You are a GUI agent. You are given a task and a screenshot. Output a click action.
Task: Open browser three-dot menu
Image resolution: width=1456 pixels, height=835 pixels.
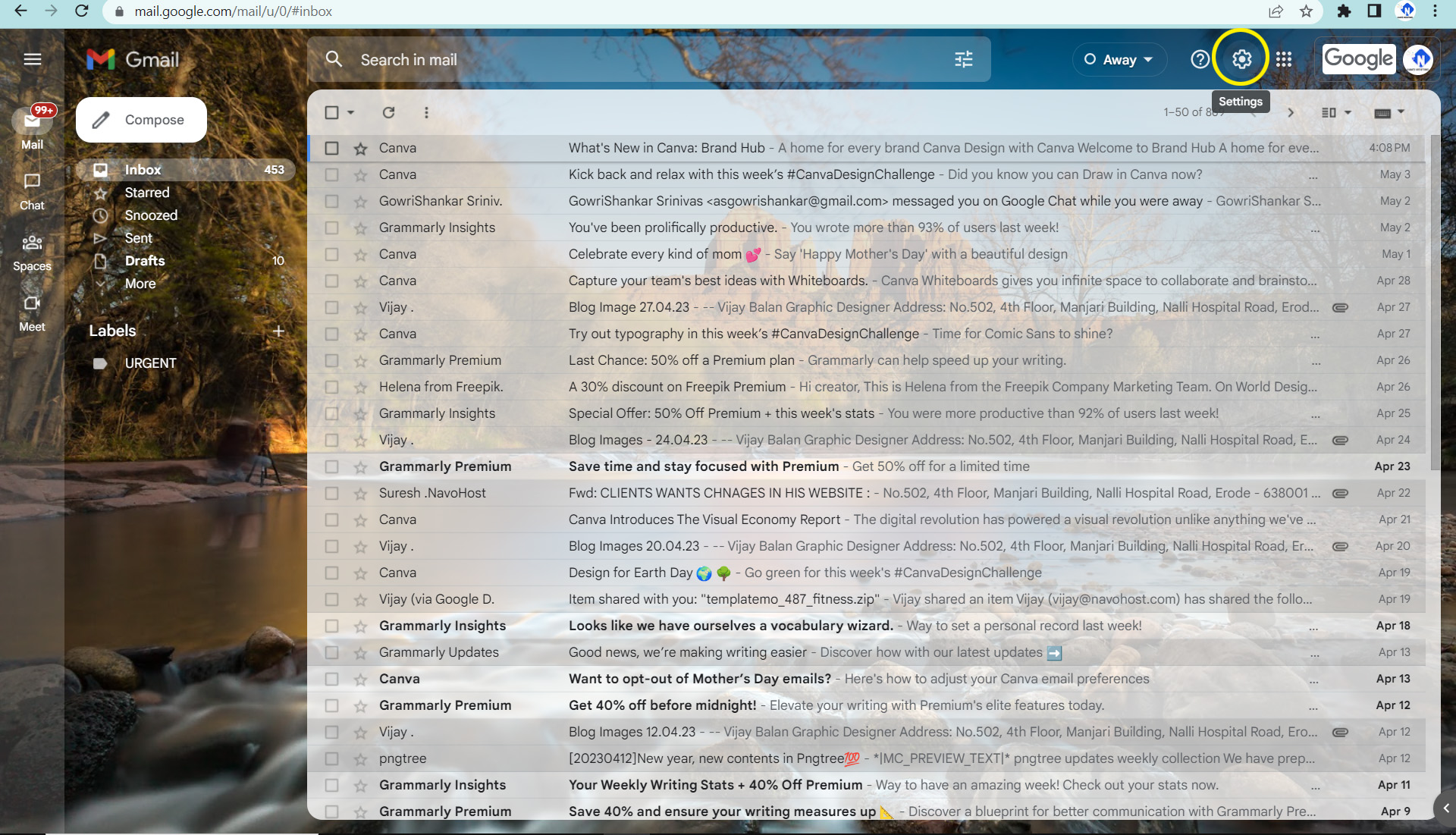1435,11
